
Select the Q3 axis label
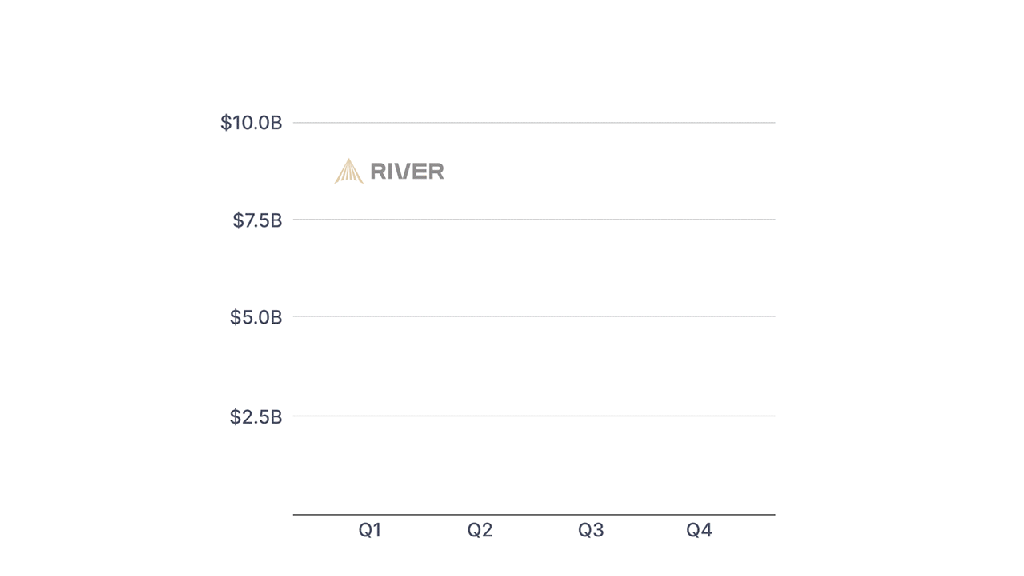coord(591,530)
